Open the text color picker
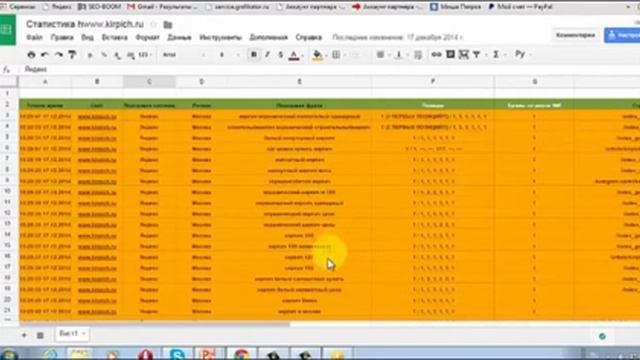The image size is (640, 360). pos(294,55)
